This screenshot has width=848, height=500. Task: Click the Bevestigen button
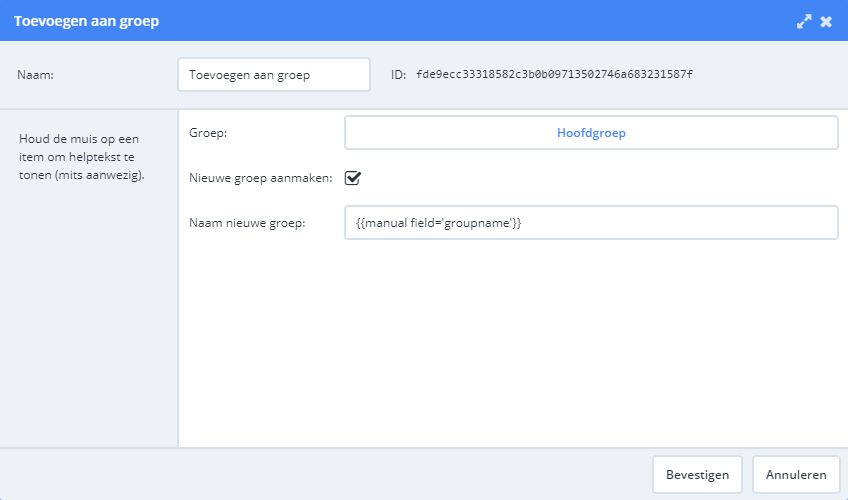click(697, 475)
